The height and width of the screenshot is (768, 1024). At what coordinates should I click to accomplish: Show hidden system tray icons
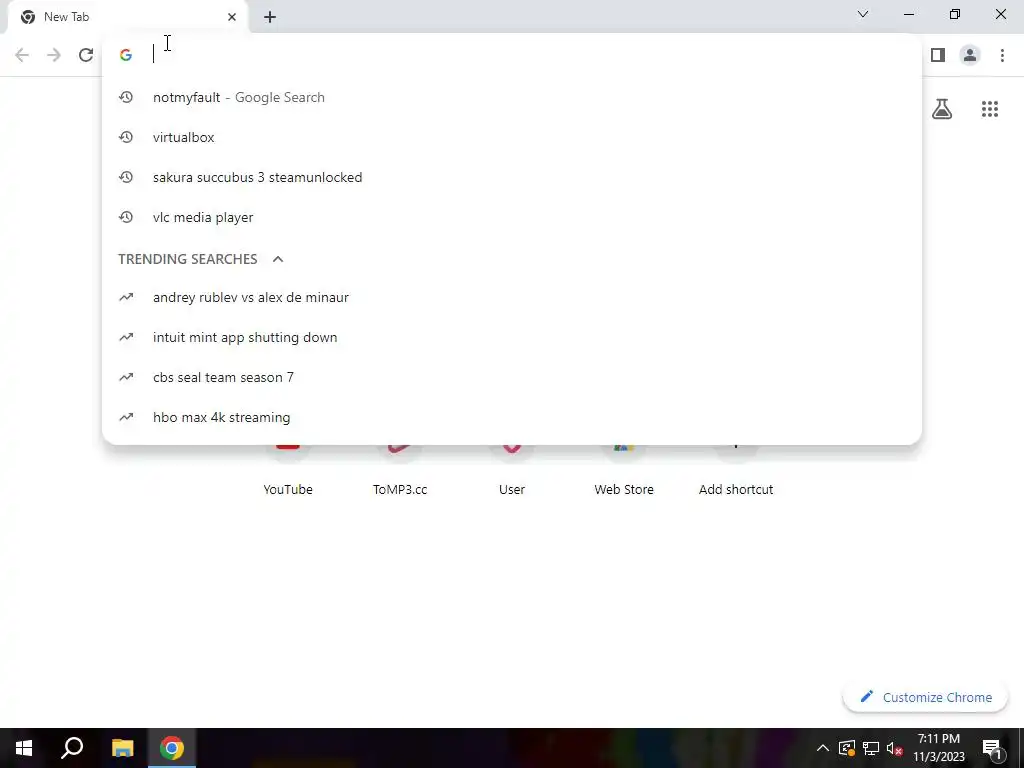[x=823, y=748]
